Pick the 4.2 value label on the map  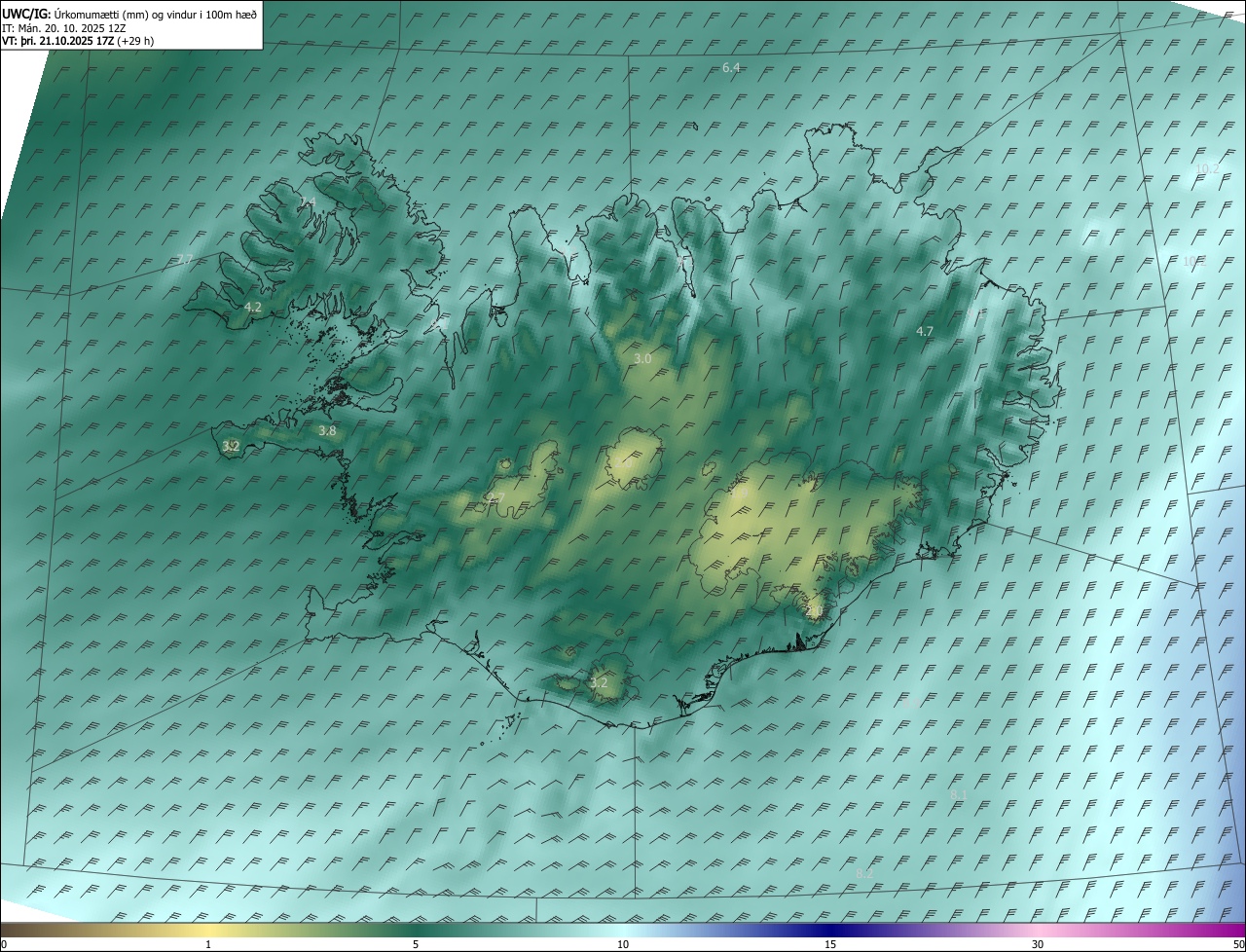click(253, 307)
